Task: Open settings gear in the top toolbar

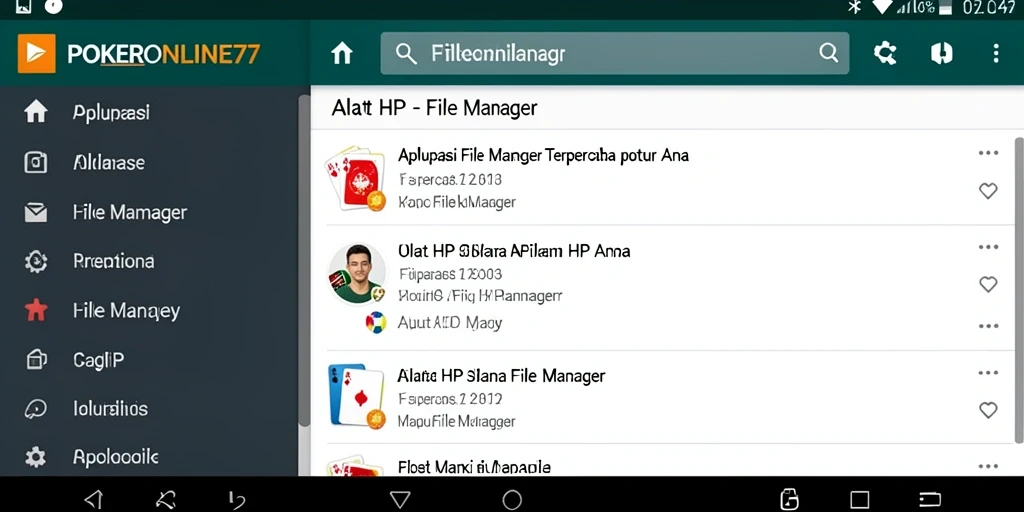Action: [x=885, y=53]
